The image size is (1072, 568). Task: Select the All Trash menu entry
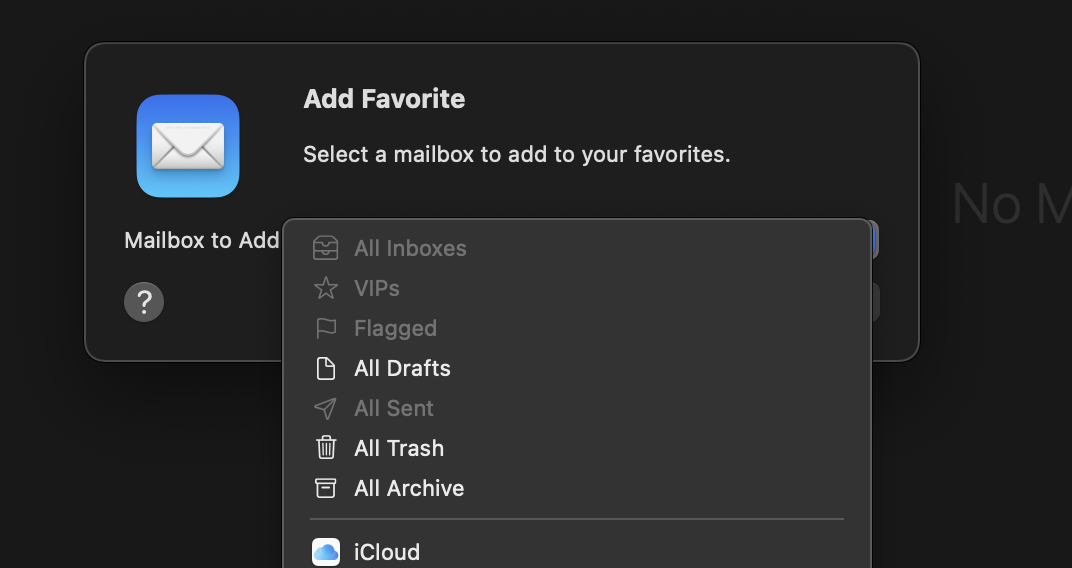(399, 448)
